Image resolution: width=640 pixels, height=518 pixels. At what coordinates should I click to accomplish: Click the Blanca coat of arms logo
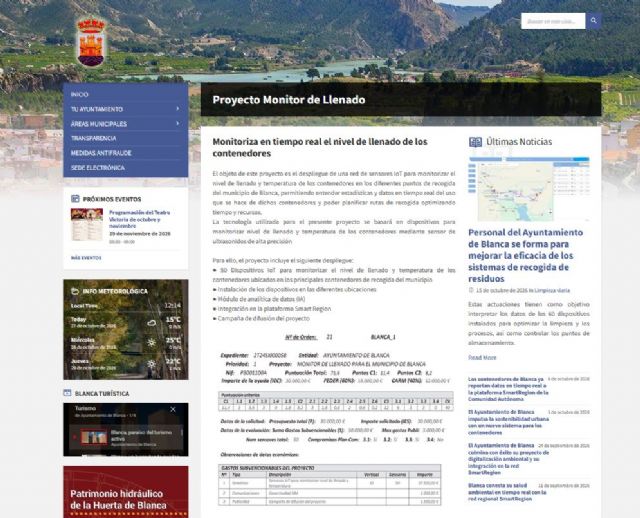(x=91, y=42)
